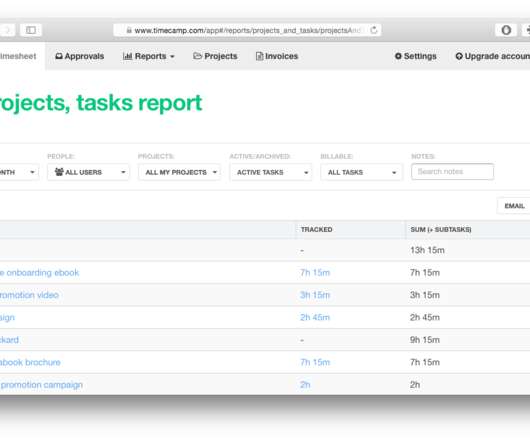Reload the page using the refresh icon
The height and width of the screenshot is (442, 530).
coord(374,30)
